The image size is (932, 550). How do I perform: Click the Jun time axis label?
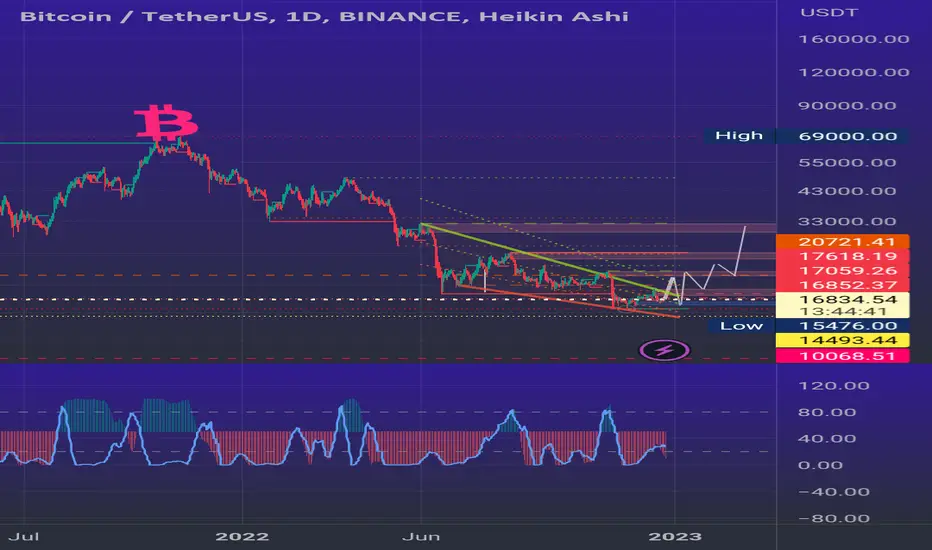pyautogui.click(x=421, y=536)
